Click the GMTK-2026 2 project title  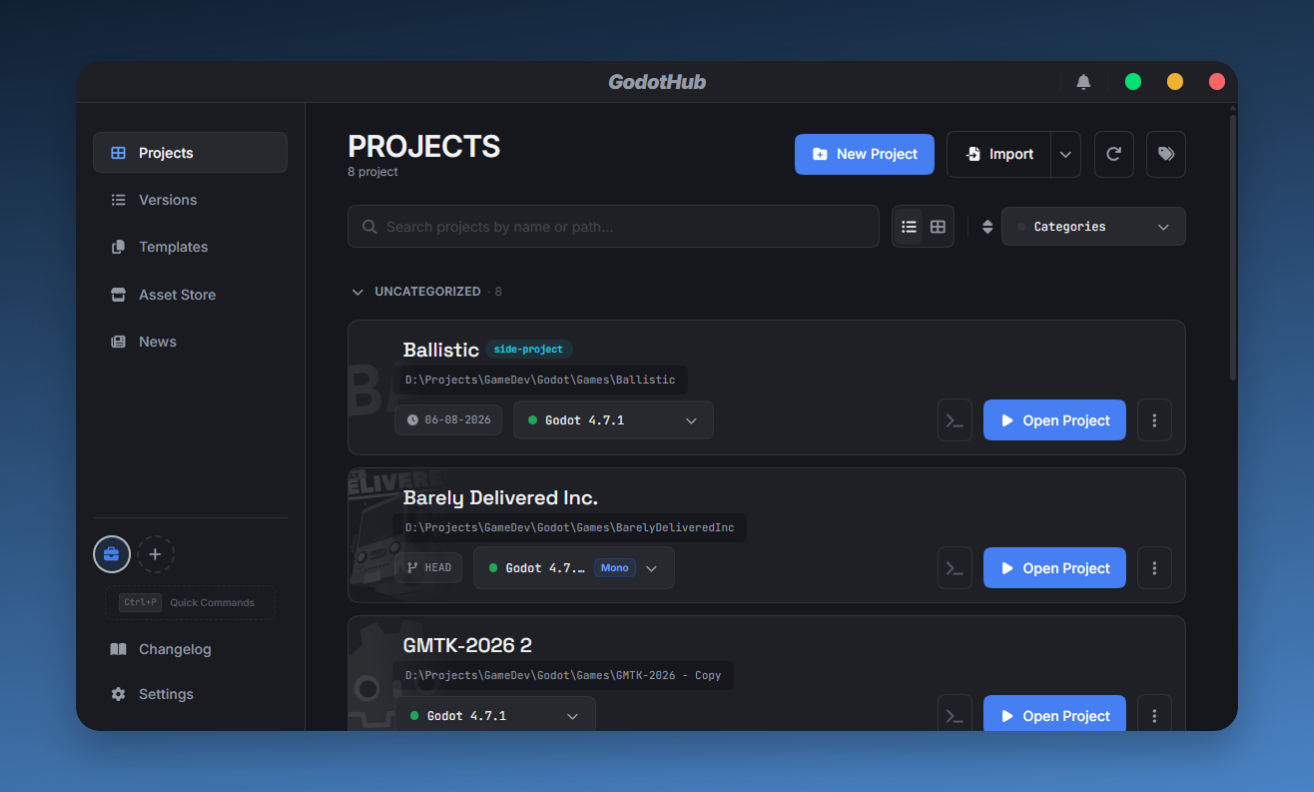[x=467, y=645]
